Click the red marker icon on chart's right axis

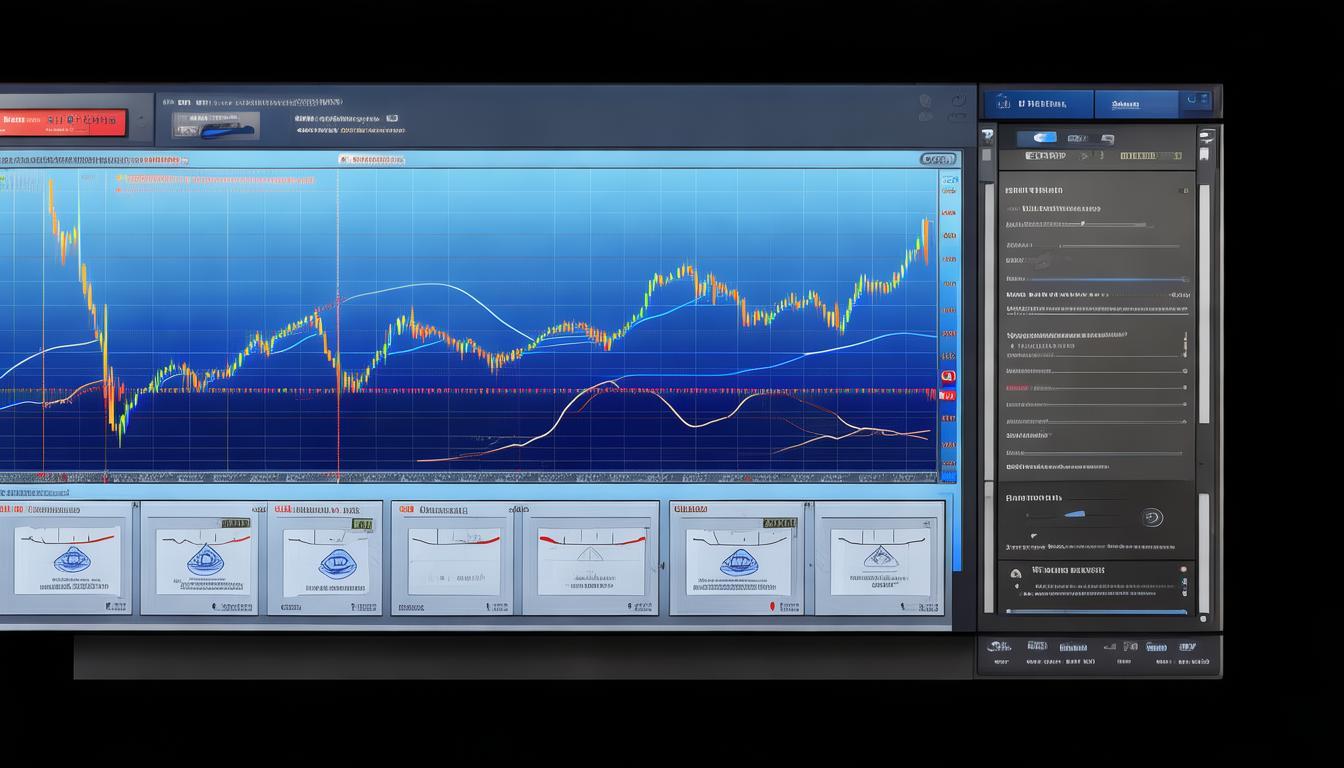[x=947, y=377]
